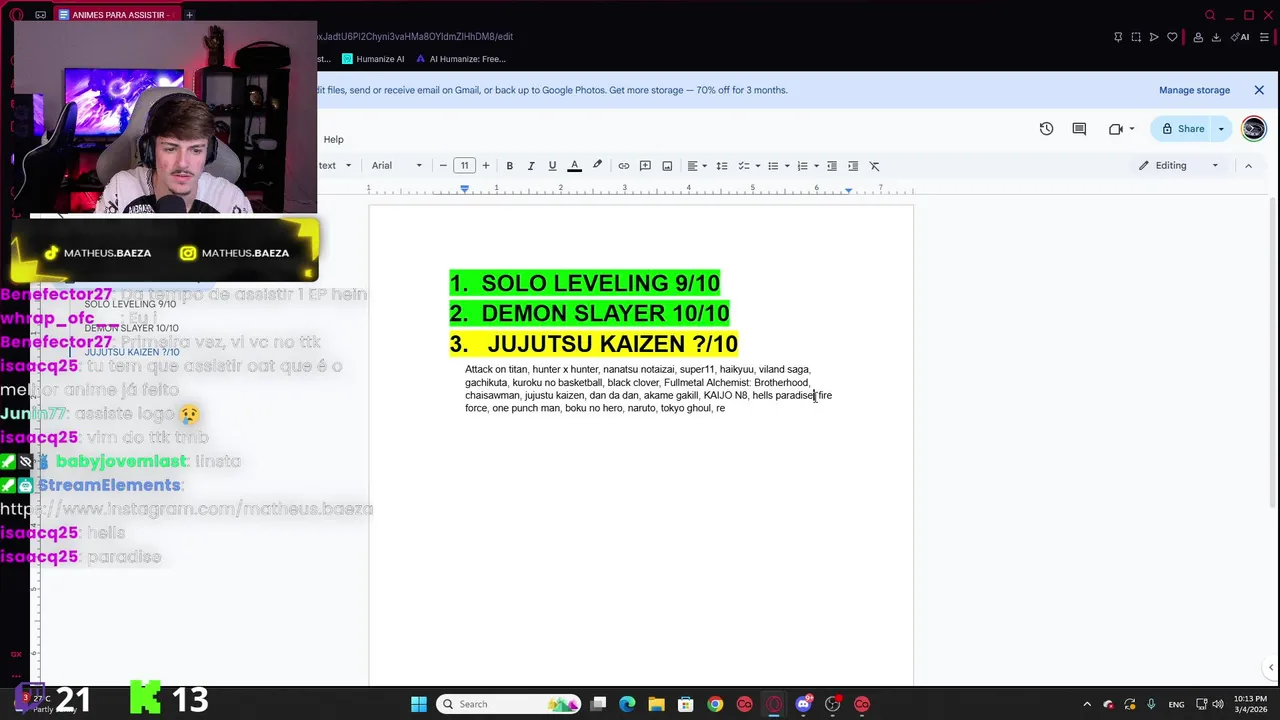Click the browser search magnifier icon
Viewport: 1280px width, 720px height.
(x=1210, y=15)
